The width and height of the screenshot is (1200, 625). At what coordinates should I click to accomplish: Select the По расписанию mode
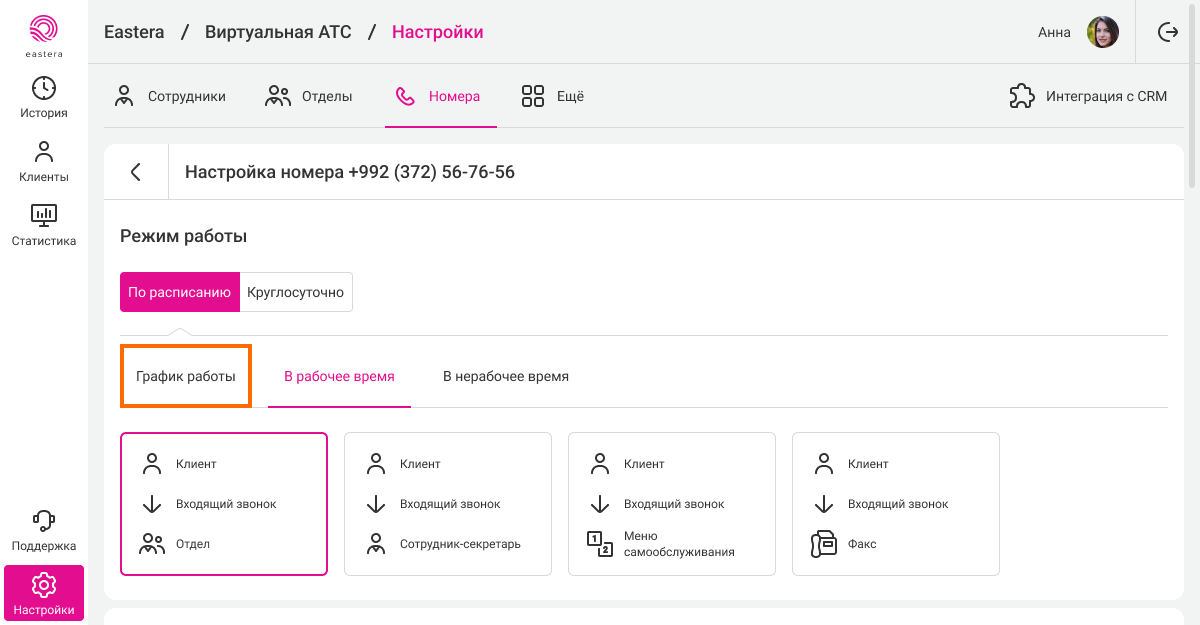click(x=180, y=292)
